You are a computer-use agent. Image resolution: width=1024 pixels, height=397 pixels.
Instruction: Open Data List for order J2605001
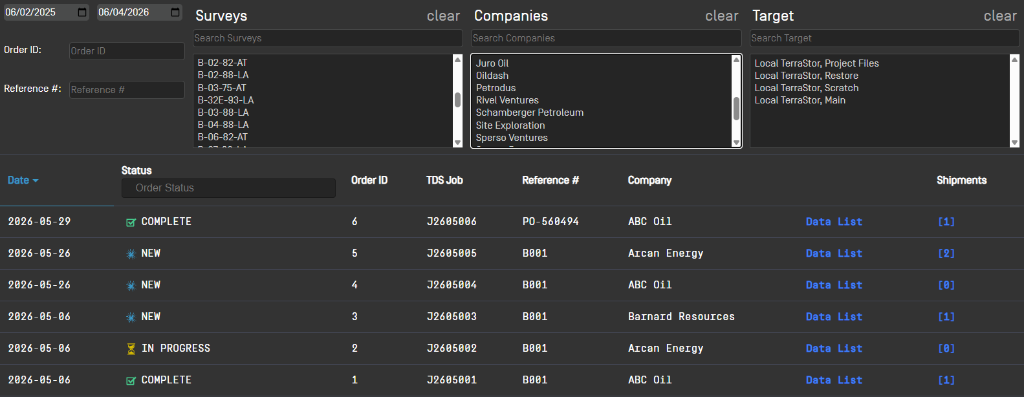tap(834, 380)
